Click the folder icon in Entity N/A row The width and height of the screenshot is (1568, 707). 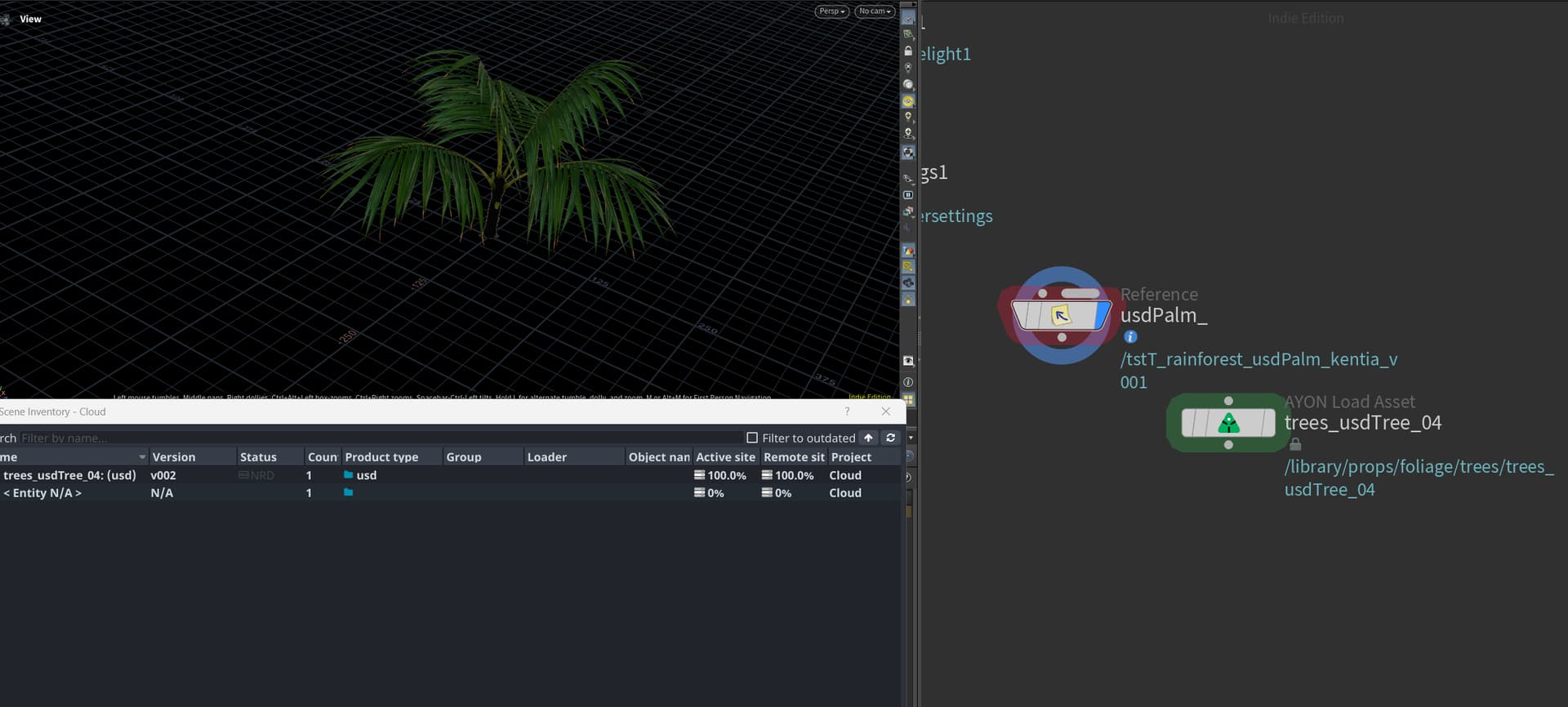(x=349, y=492)
